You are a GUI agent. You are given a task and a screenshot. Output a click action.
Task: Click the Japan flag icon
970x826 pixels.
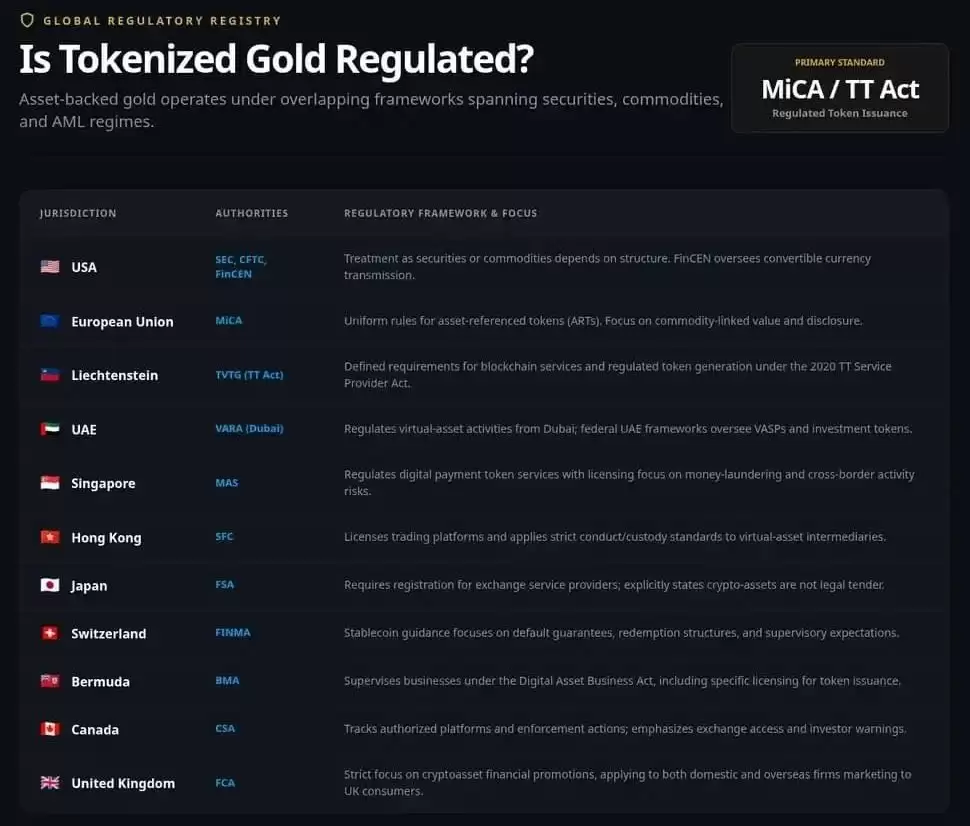pos(50,585)
